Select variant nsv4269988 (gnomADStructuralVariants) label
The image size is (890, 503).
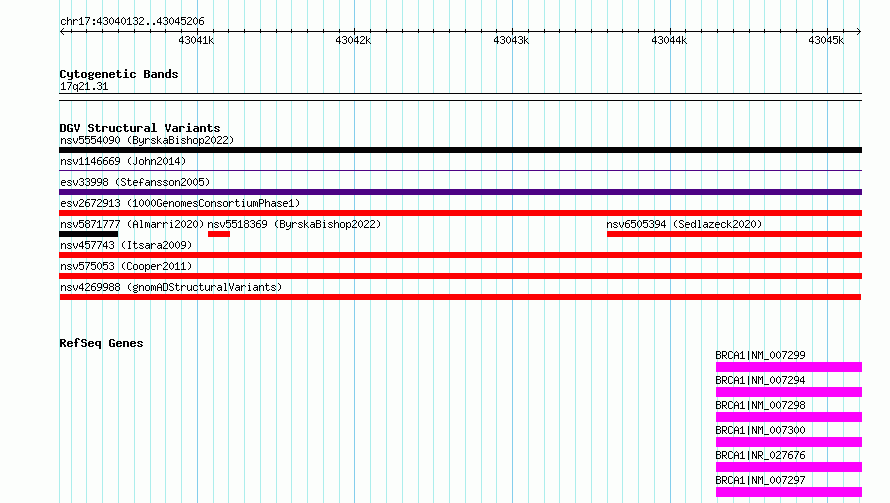171,287
